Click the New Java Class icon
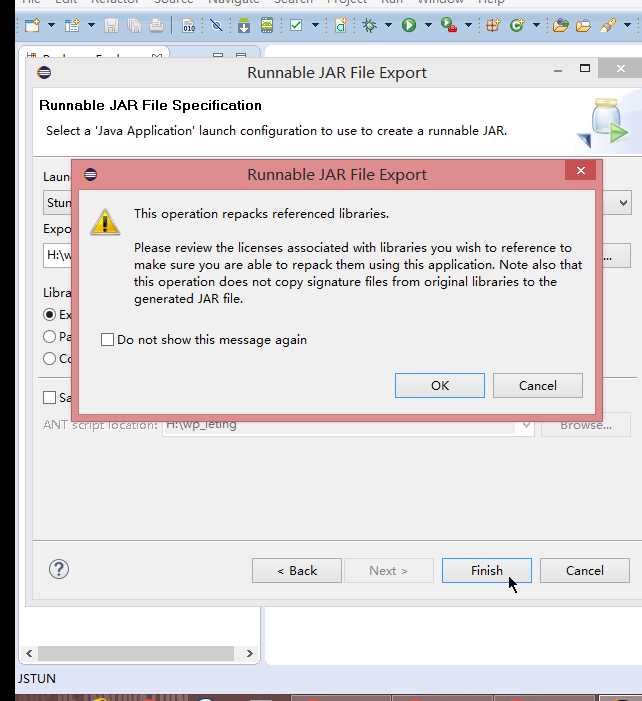Image resolution: width=642 pixels, height=701 pixels. (x=517, y=25)
